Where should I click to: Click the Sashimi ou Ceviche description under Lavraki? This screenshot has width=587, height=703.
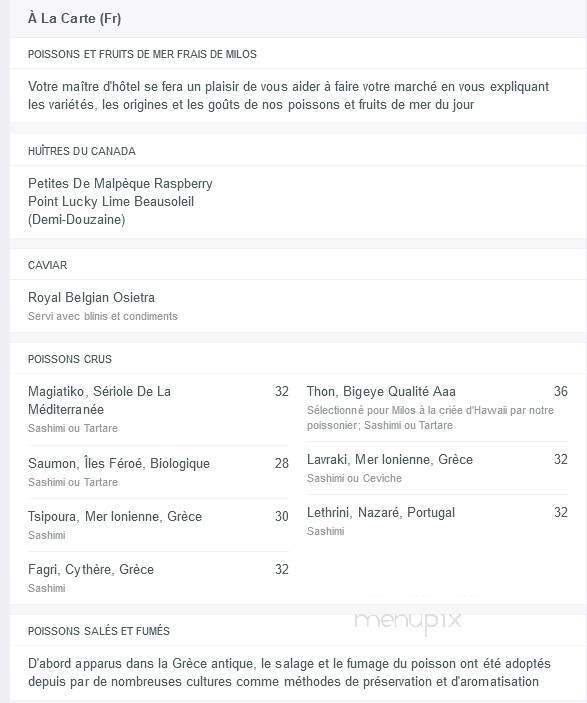pyautogui.click(x=354, y=478)
